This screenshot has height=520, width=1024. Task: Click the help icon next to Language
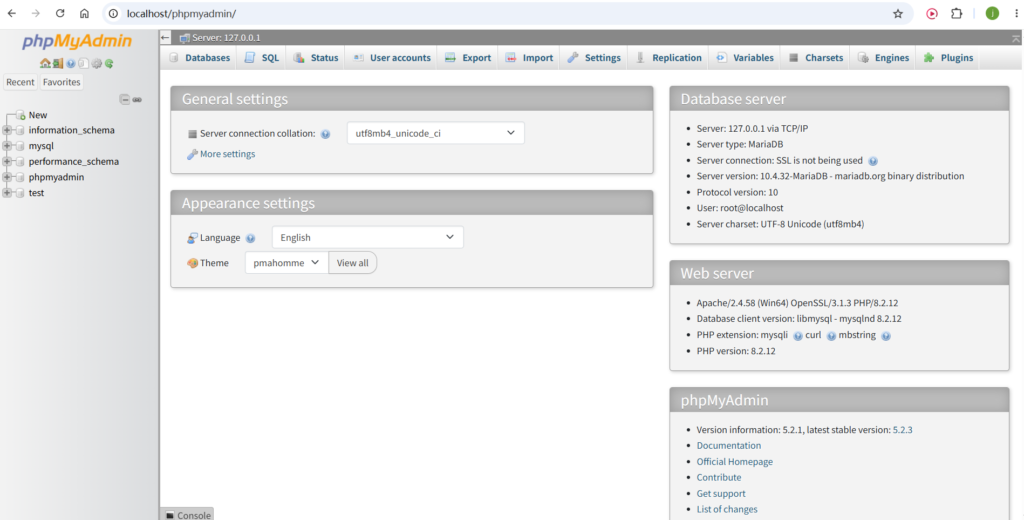click(x=251, y=238)
